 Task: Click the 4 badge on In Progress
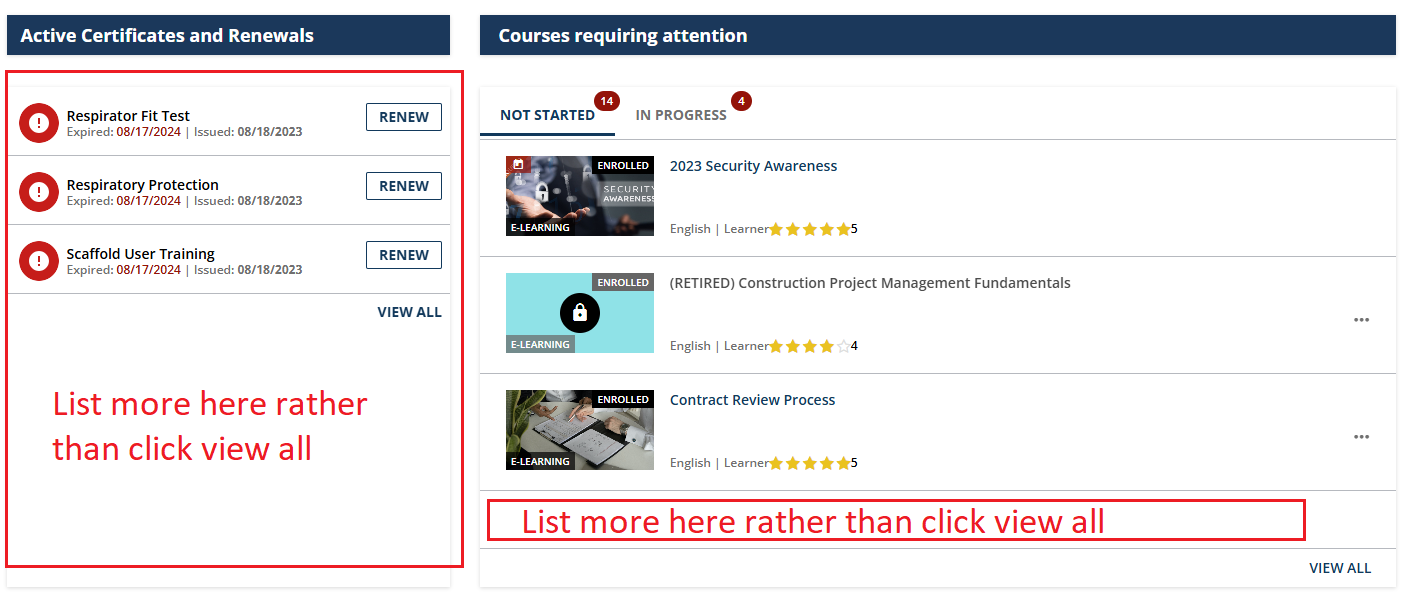[x=741, y=101]
